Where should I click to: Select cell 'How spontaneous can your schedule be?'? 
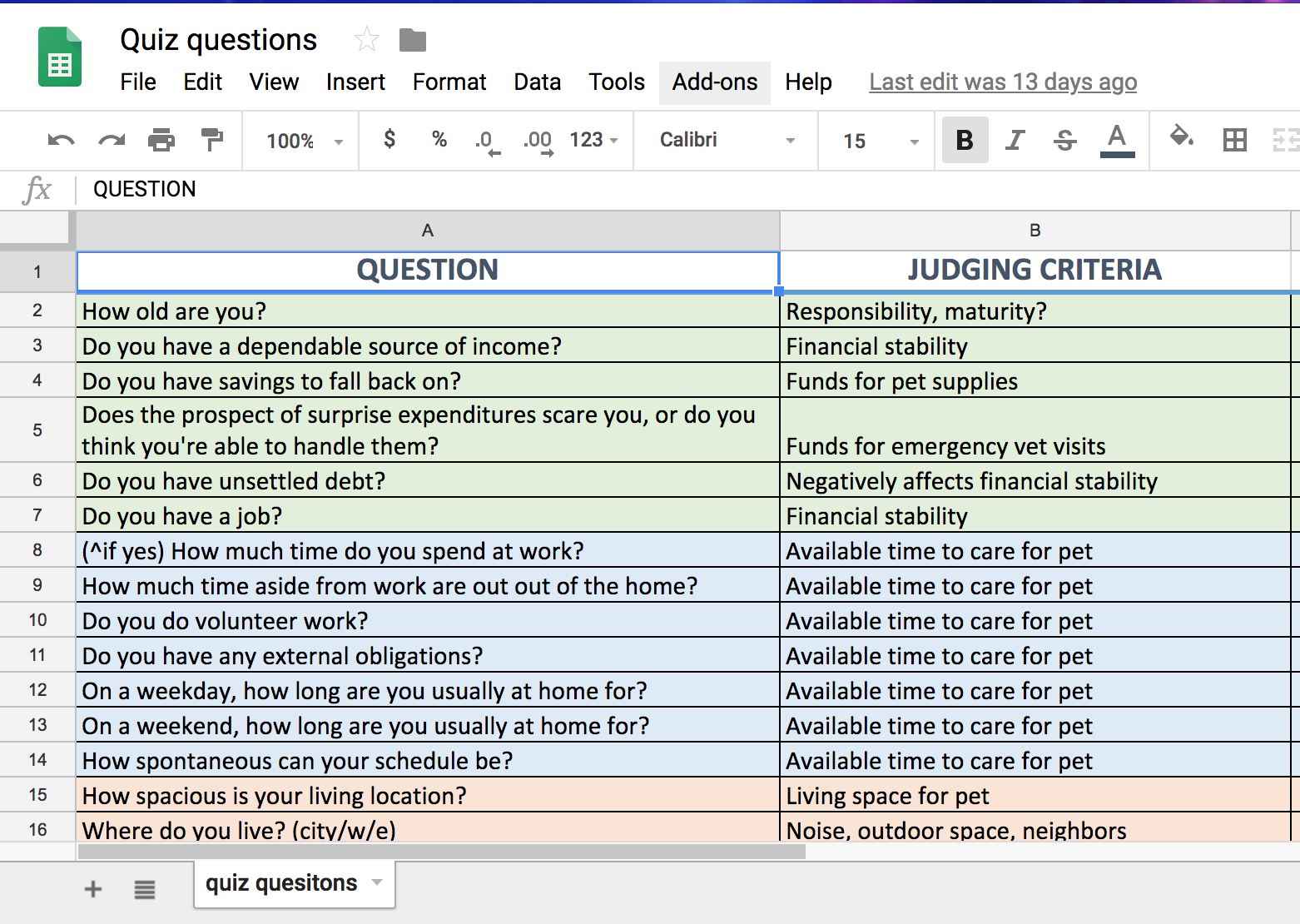point(428,760)
